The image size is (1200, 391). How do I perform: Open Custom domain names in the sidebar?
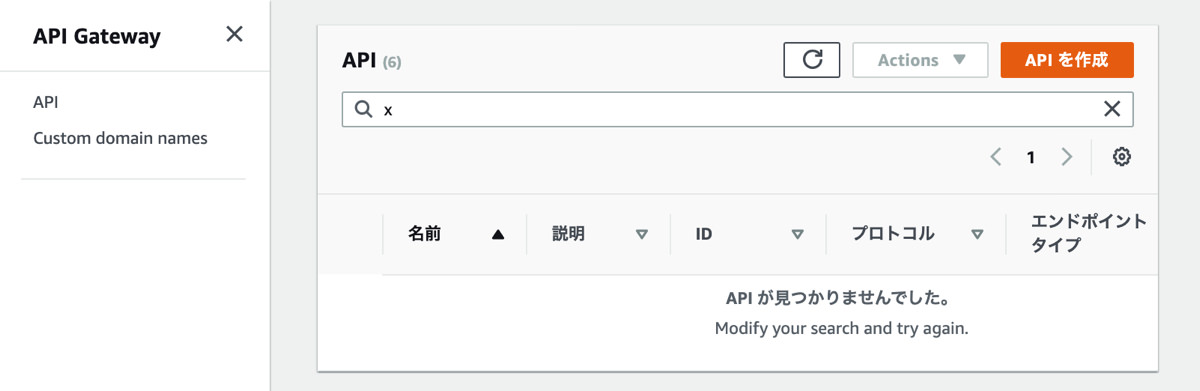pyautogui.click(x=120, y=138)
